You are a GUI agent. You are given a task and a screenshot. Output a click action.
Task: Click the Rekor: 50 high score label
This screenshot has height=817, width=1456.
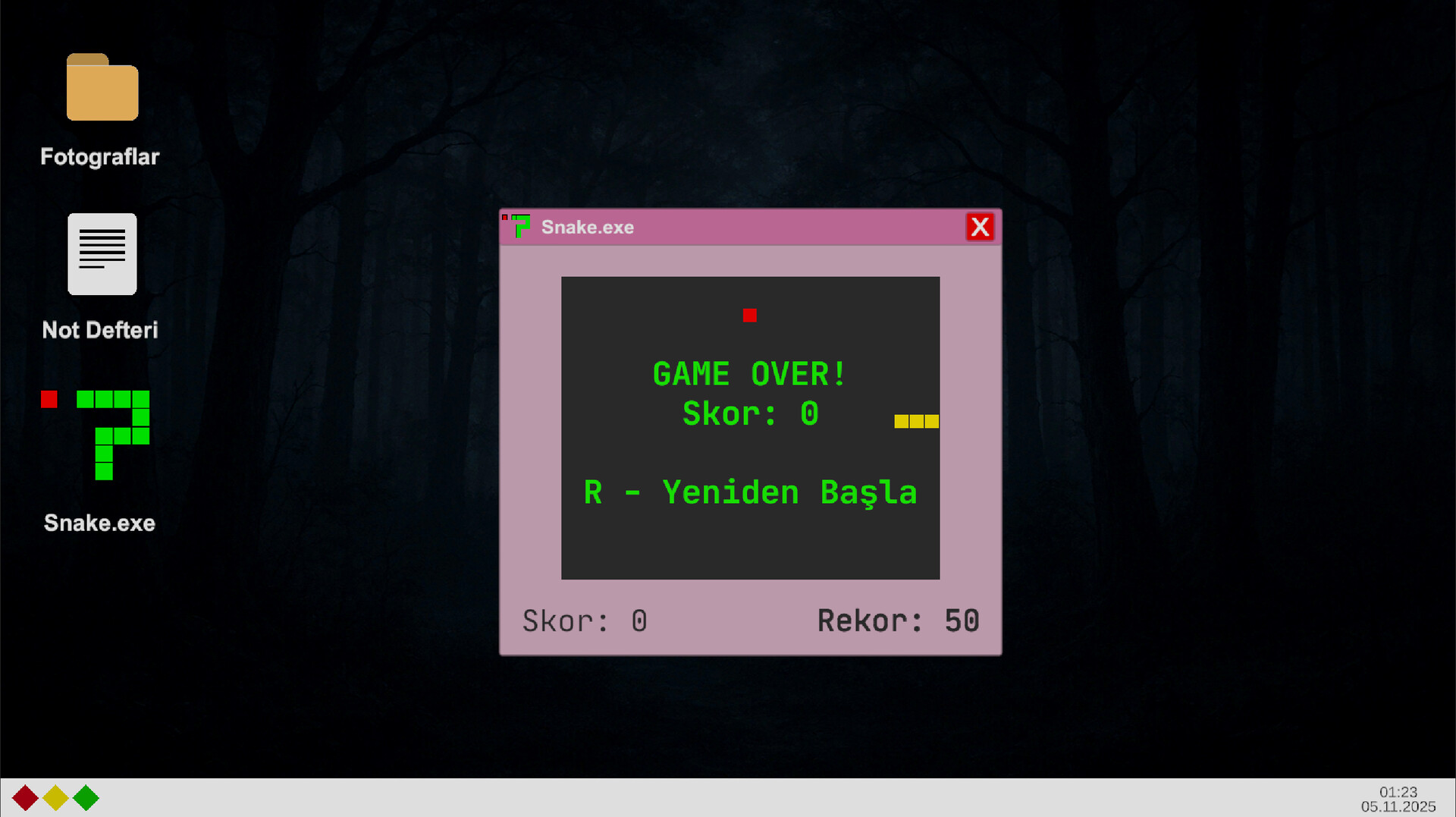(x=898, y=621)
